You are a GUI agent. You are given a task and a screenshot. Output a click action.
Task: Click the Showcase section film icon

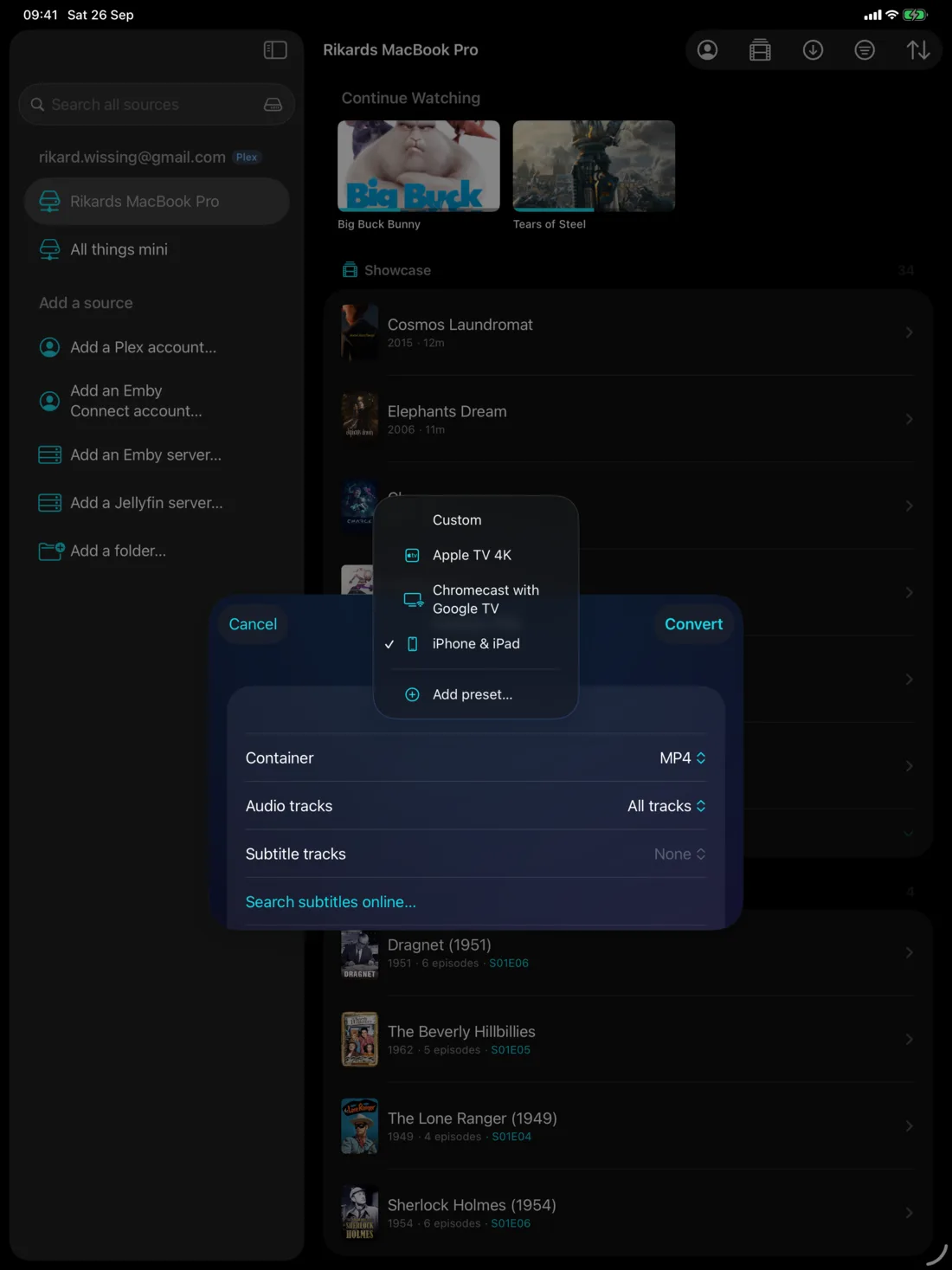click(350, 270)
